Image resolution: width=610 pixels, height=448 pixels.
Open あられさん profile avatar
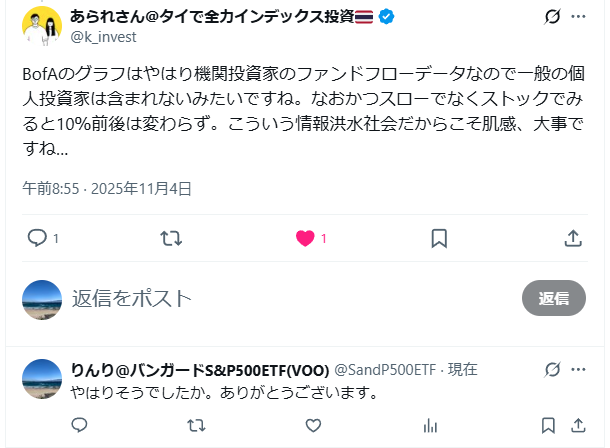(x=42, y=26)
